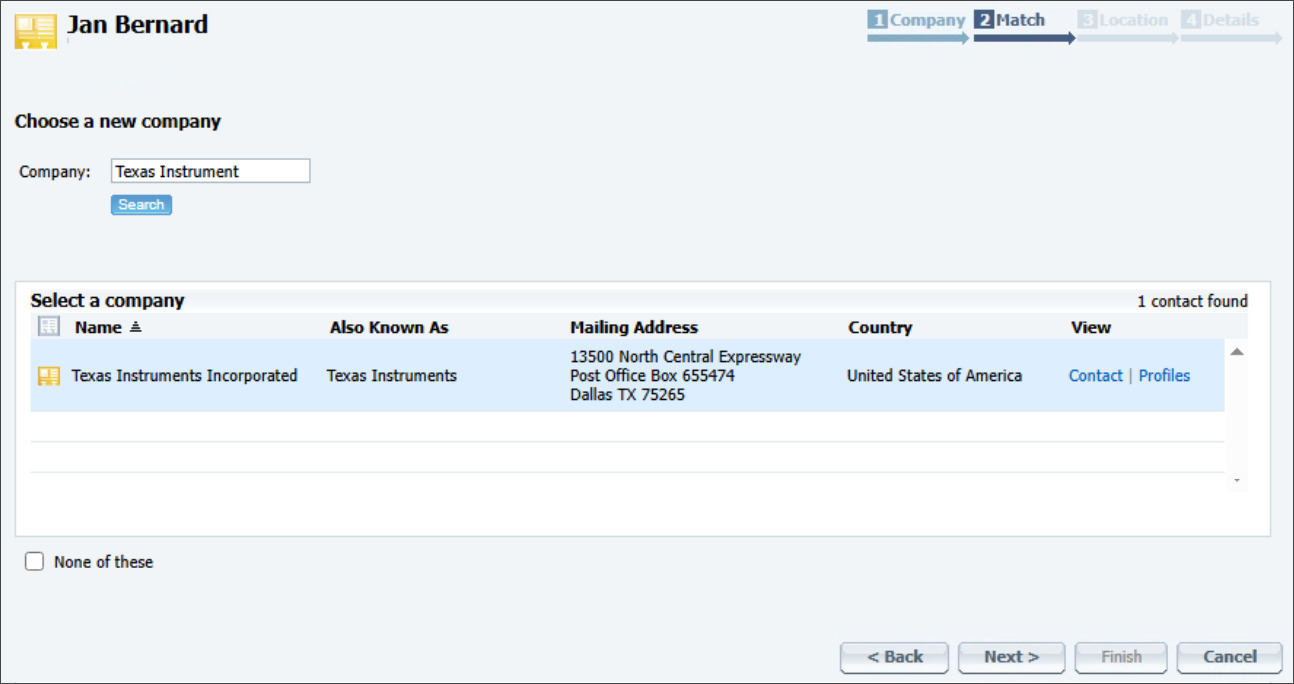The height and width of the screenshot is (684, 1294).
Task: Click the sort arrow next to Name
Action: pyautogui.click(x=136, y=327)
